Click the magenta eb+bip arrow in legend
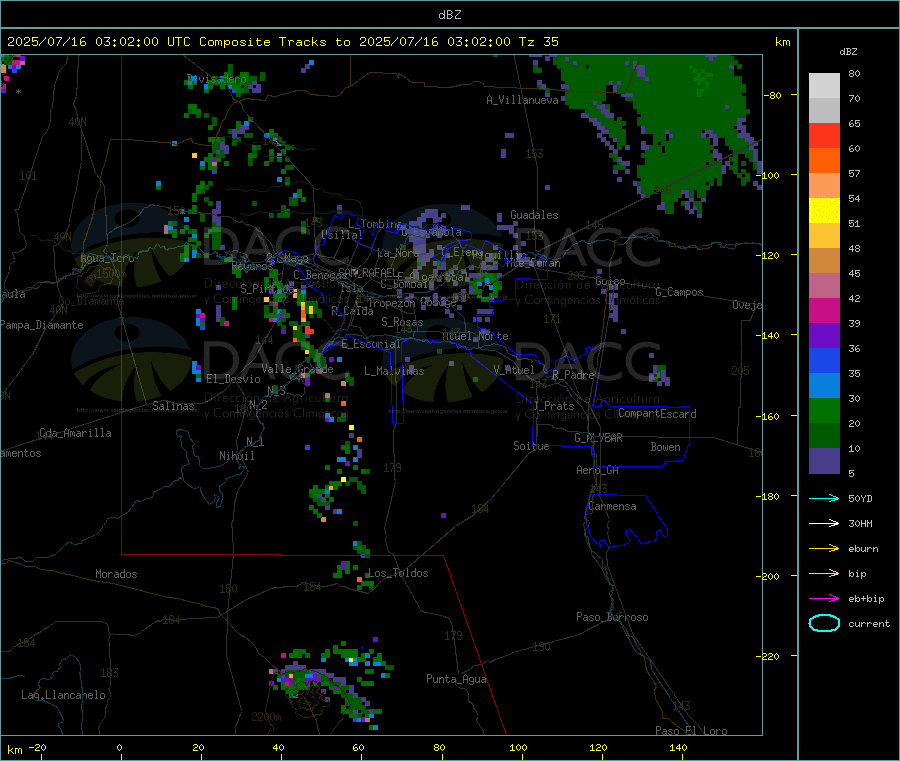This screenshot has width=900, height=761. (x=824, y=598)
